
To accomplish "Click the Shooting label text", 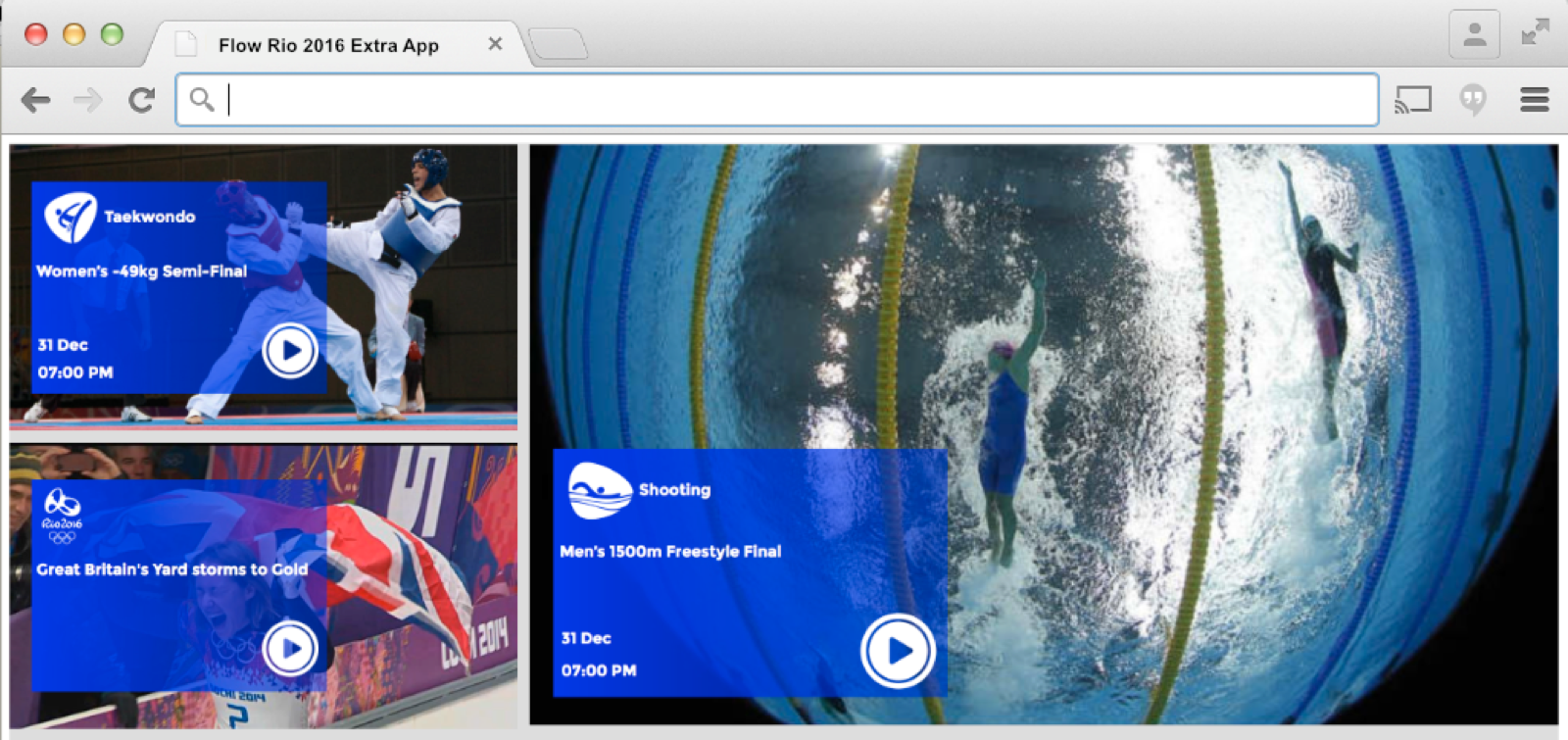I will [674, 490].
